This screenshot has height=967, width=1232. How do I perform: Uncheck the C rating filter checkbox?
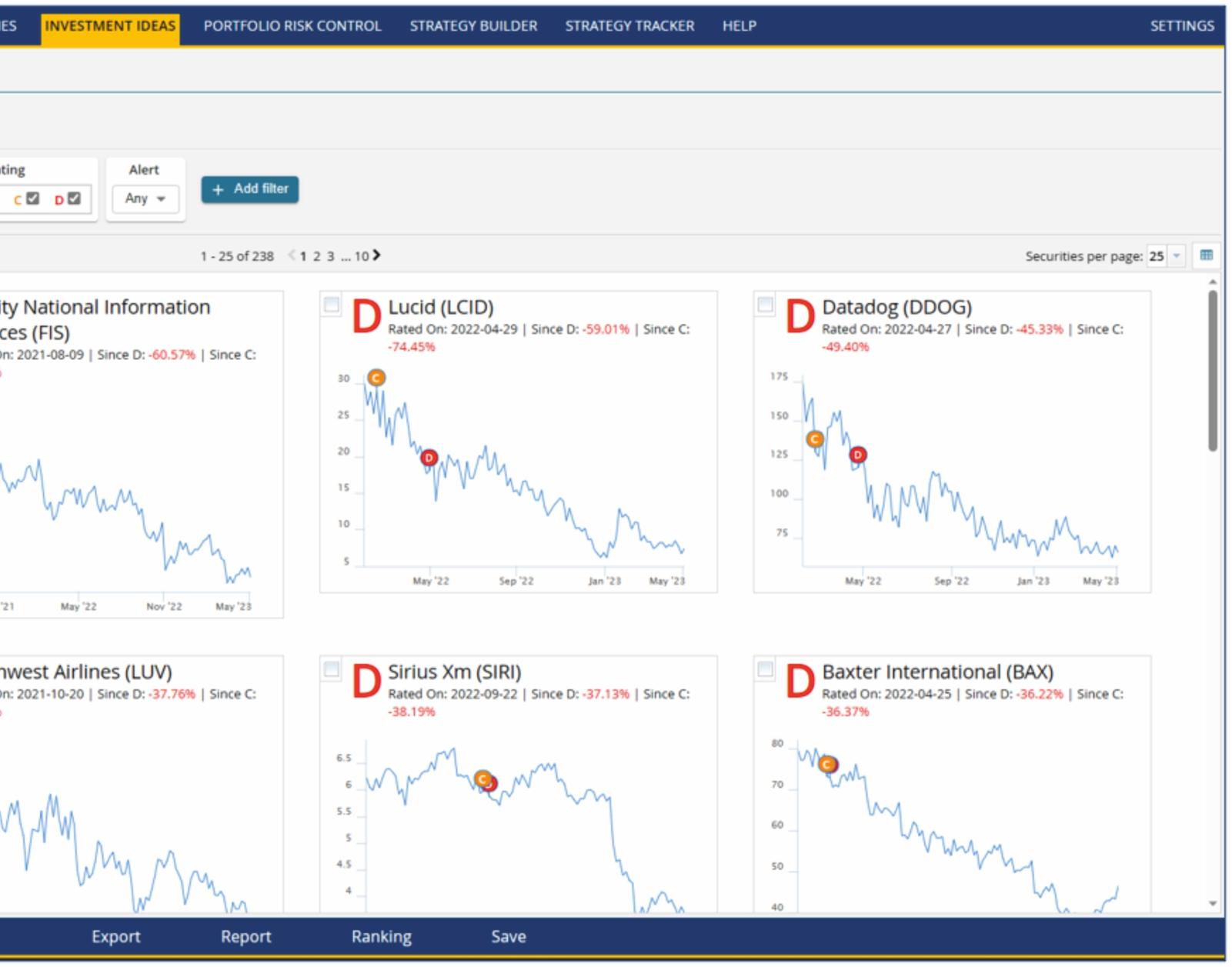[x=32, y=198]
